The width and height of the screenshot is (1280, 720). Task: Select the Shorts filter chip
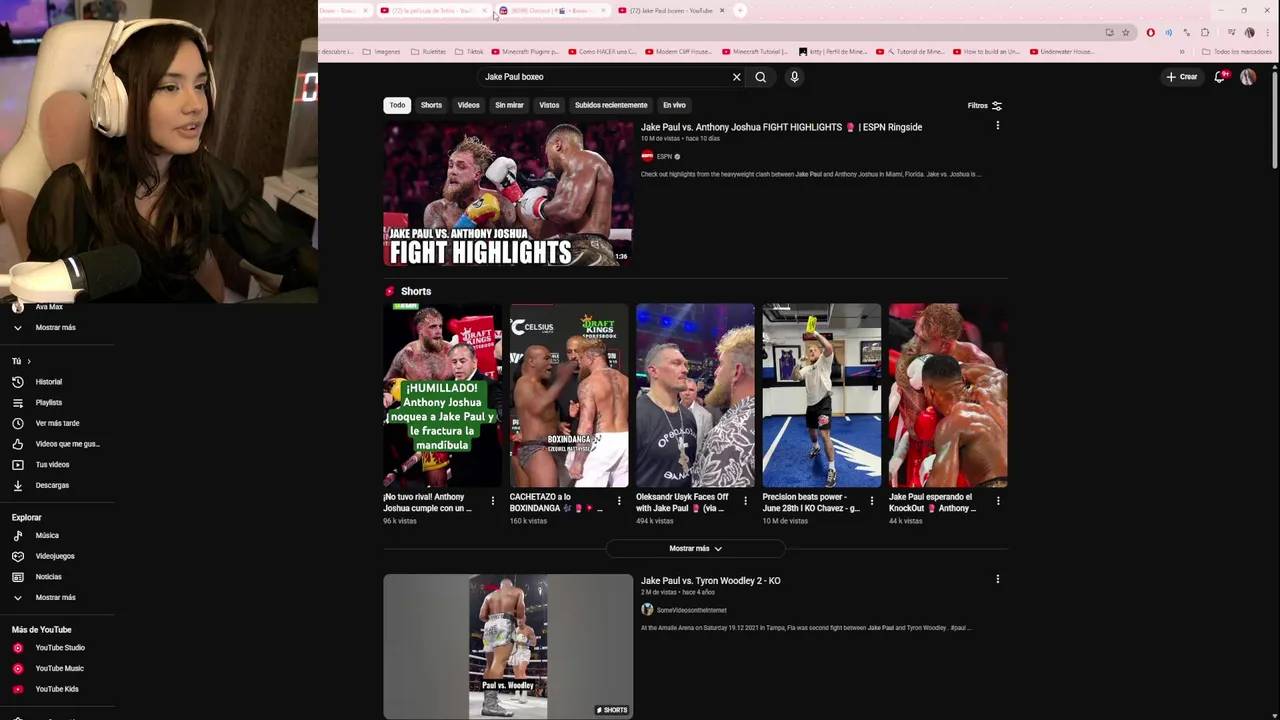tap(431, 105)
